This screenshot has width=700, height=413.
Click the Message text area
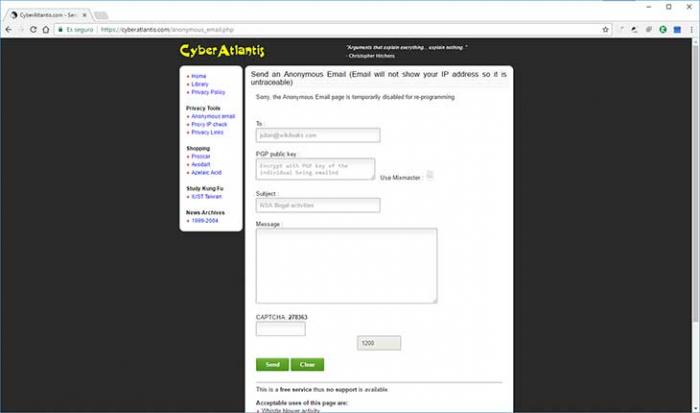point(346,266)
